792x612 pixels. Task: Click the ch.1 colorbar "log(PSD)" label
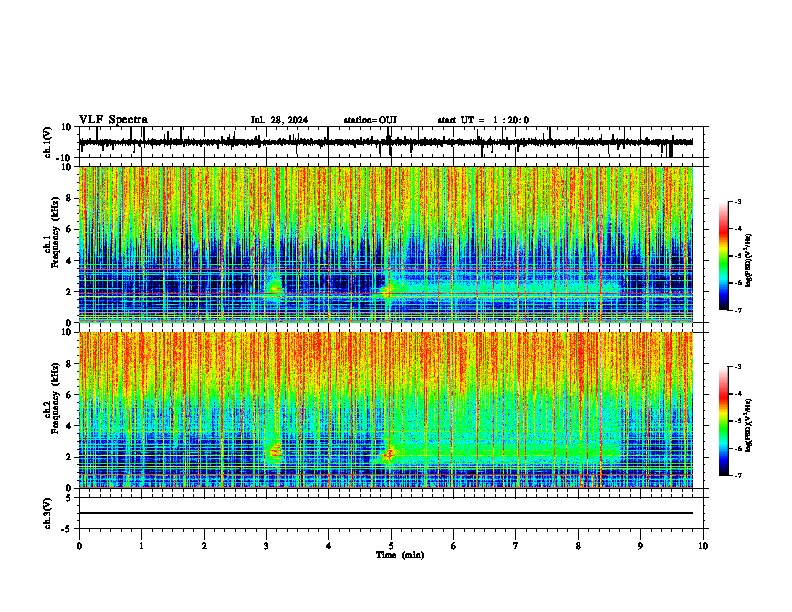click(x=749, y=261)
